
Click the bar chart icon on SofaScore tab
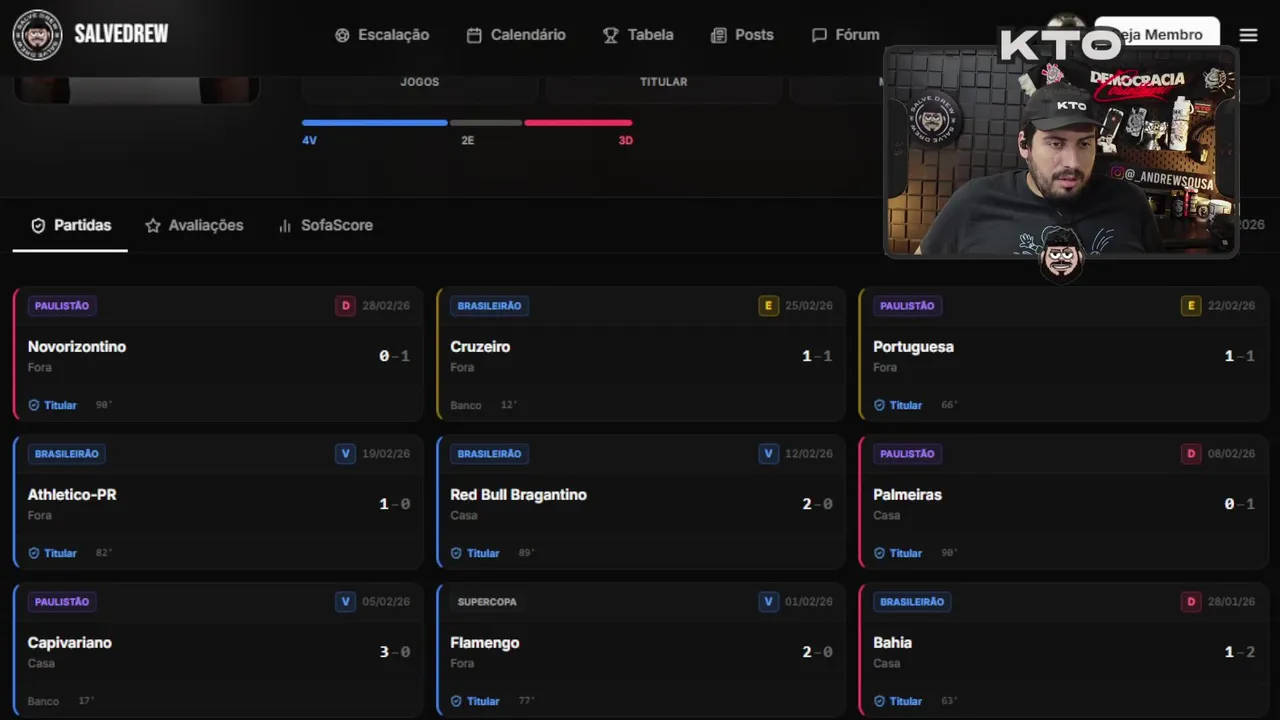click(285, 226)
